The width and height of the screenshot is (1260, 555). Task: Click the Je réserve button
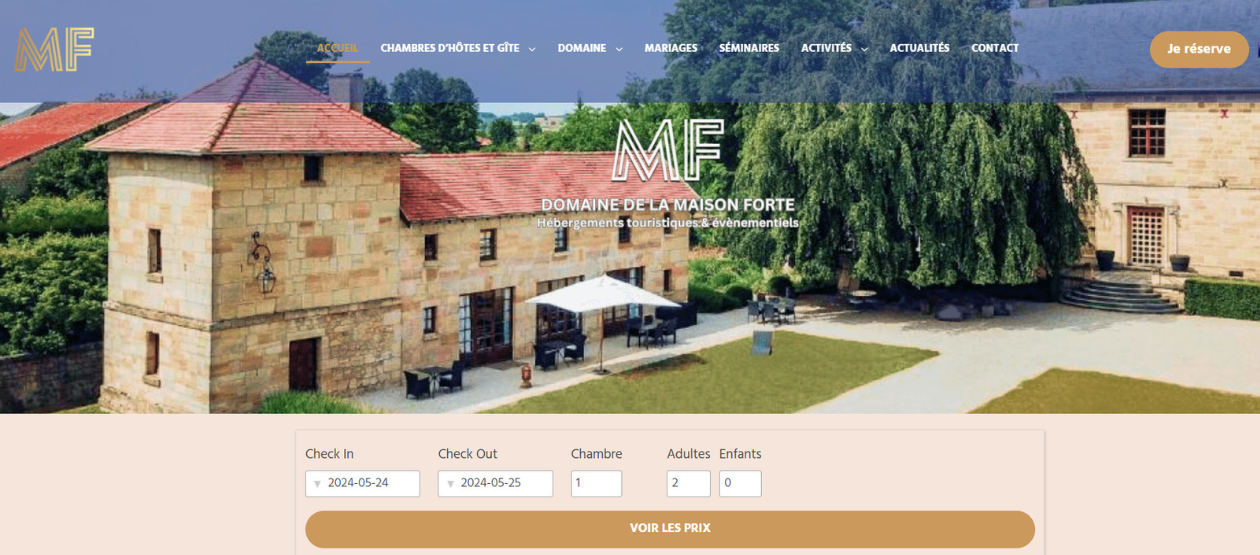[1199, 49]
